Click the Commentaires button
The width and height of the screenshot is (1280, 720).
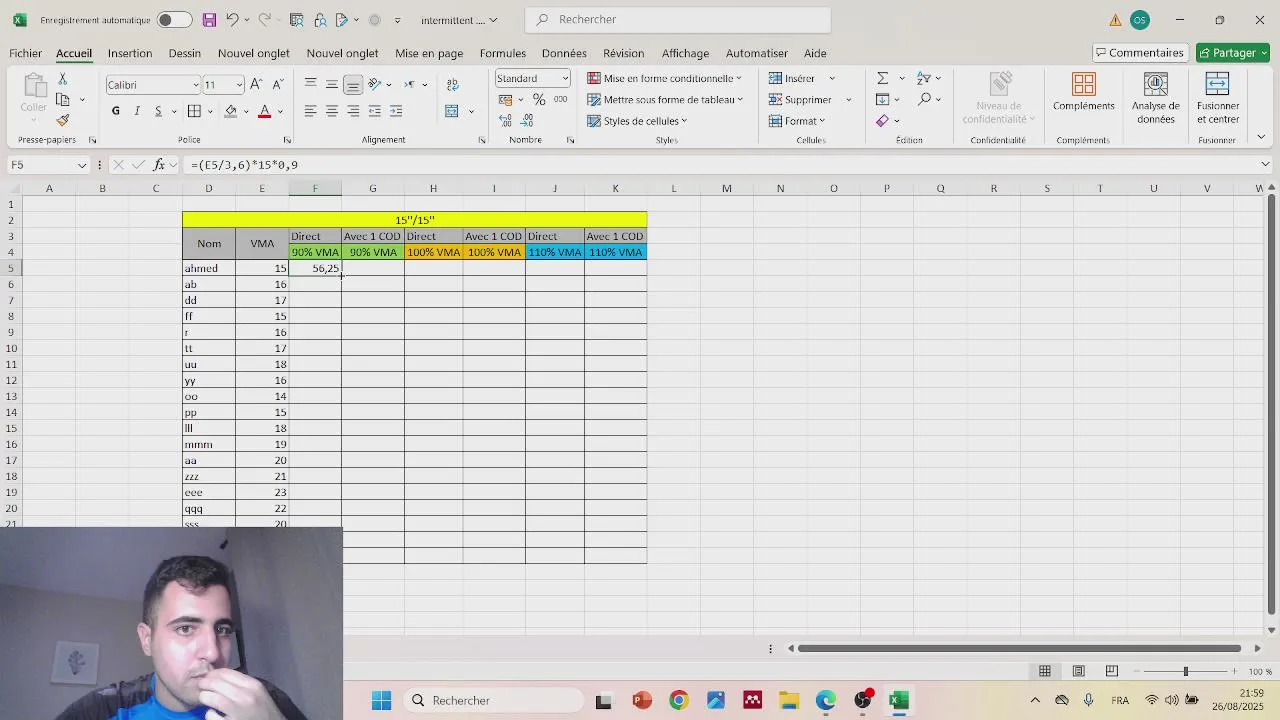[1139, 53]
